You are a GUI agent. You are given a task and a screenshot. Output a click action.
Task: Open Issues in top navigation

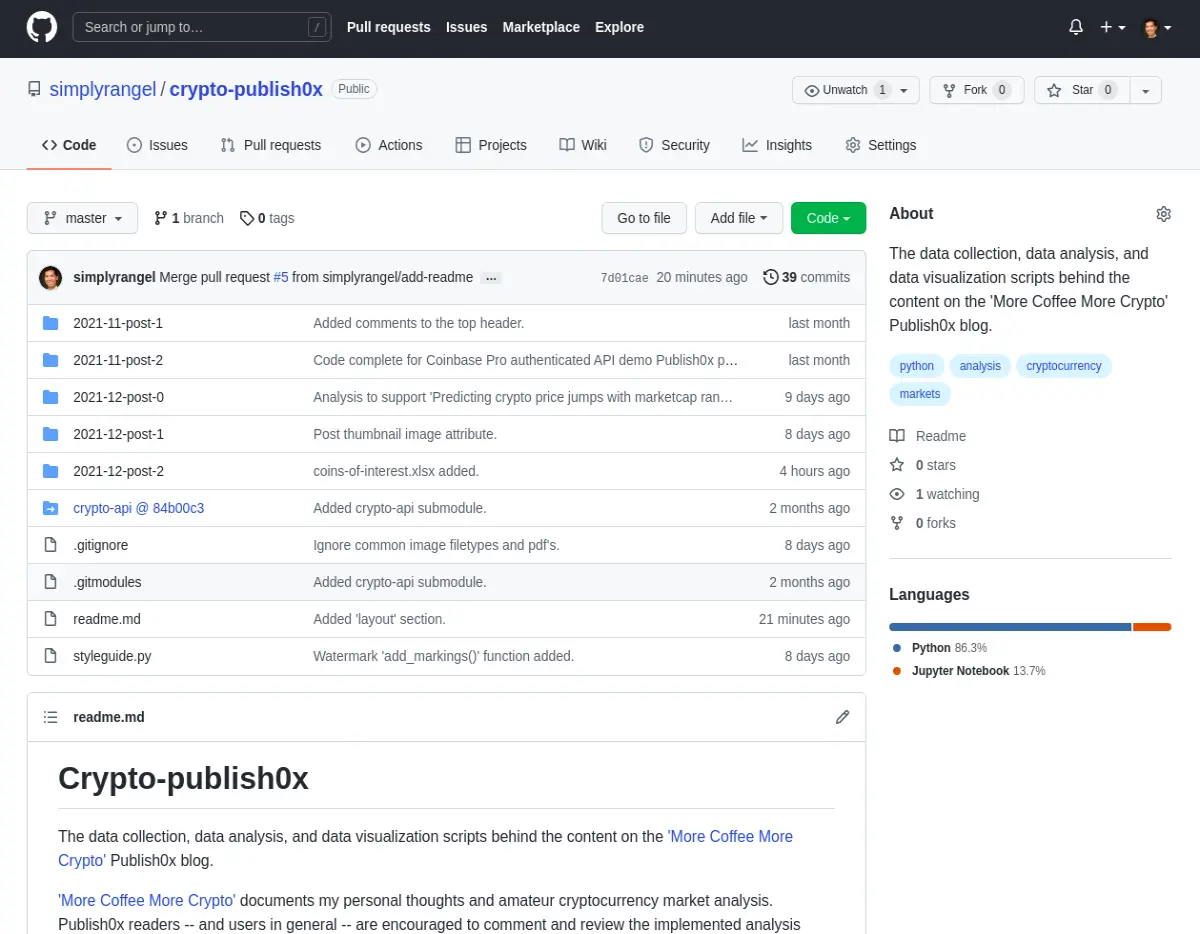pos(466,27)
